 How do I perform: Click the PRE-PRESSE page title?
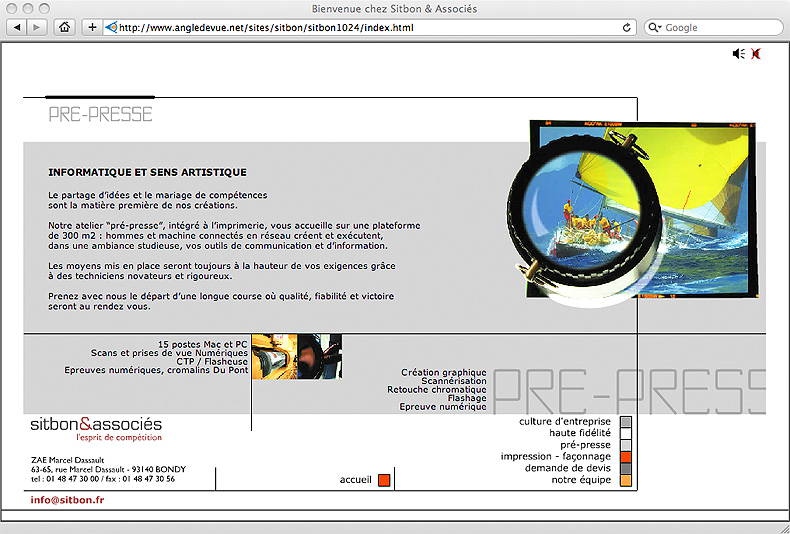coord(100,115)
